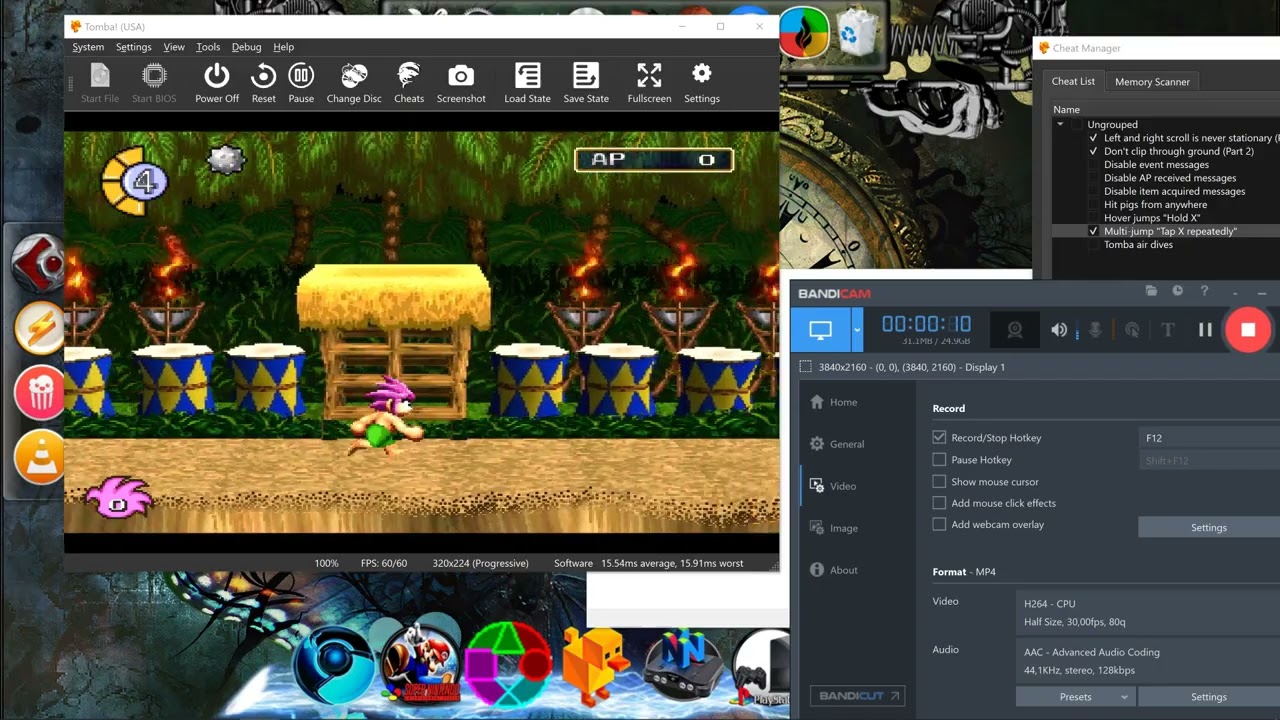Open Bandicam output folder icon
Image resolution: width=1280 pixels, height=720 pixels.
(x=1151, y=291)
